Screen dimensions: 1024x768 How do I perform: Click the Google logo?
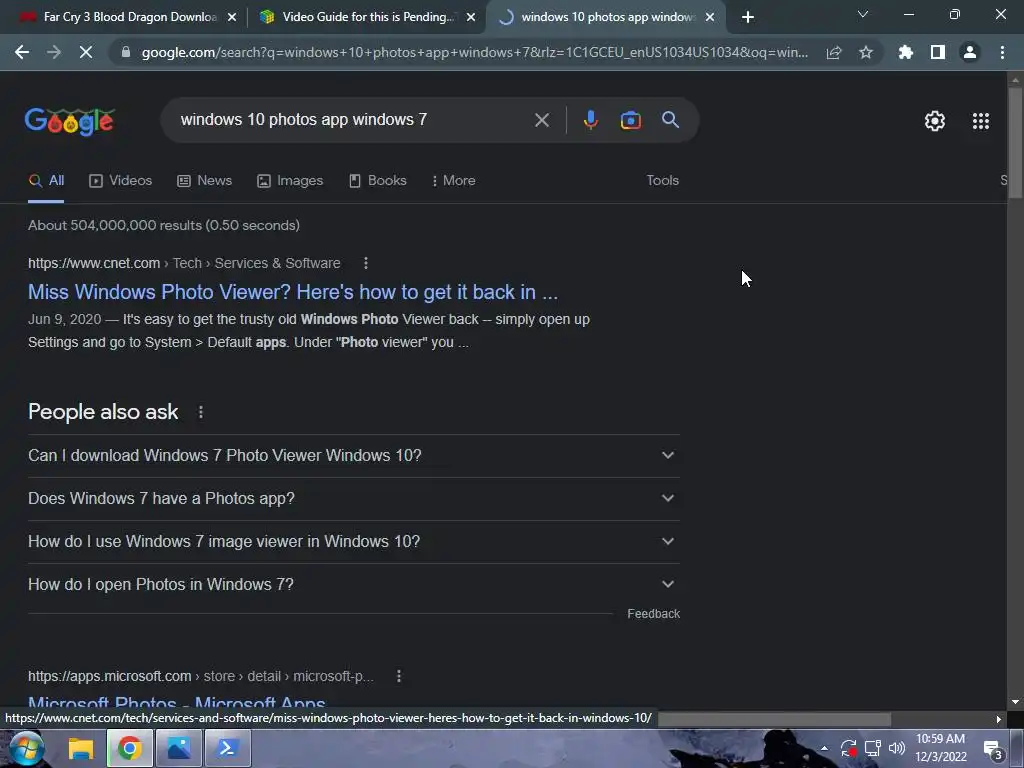(x=70, y=121)
